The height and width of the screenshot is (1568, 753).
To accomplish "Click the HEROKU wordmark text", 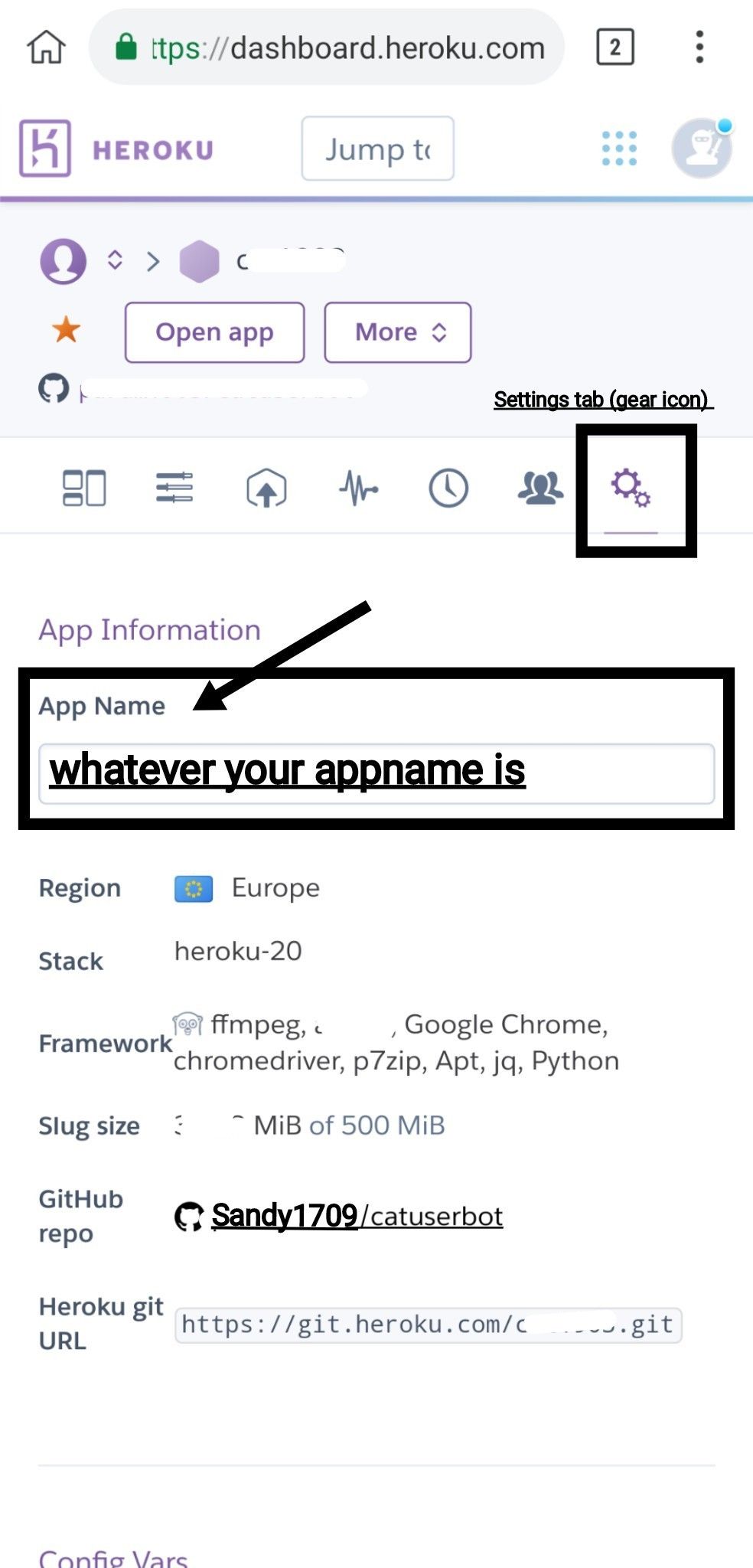I will (x=153, y=149).
